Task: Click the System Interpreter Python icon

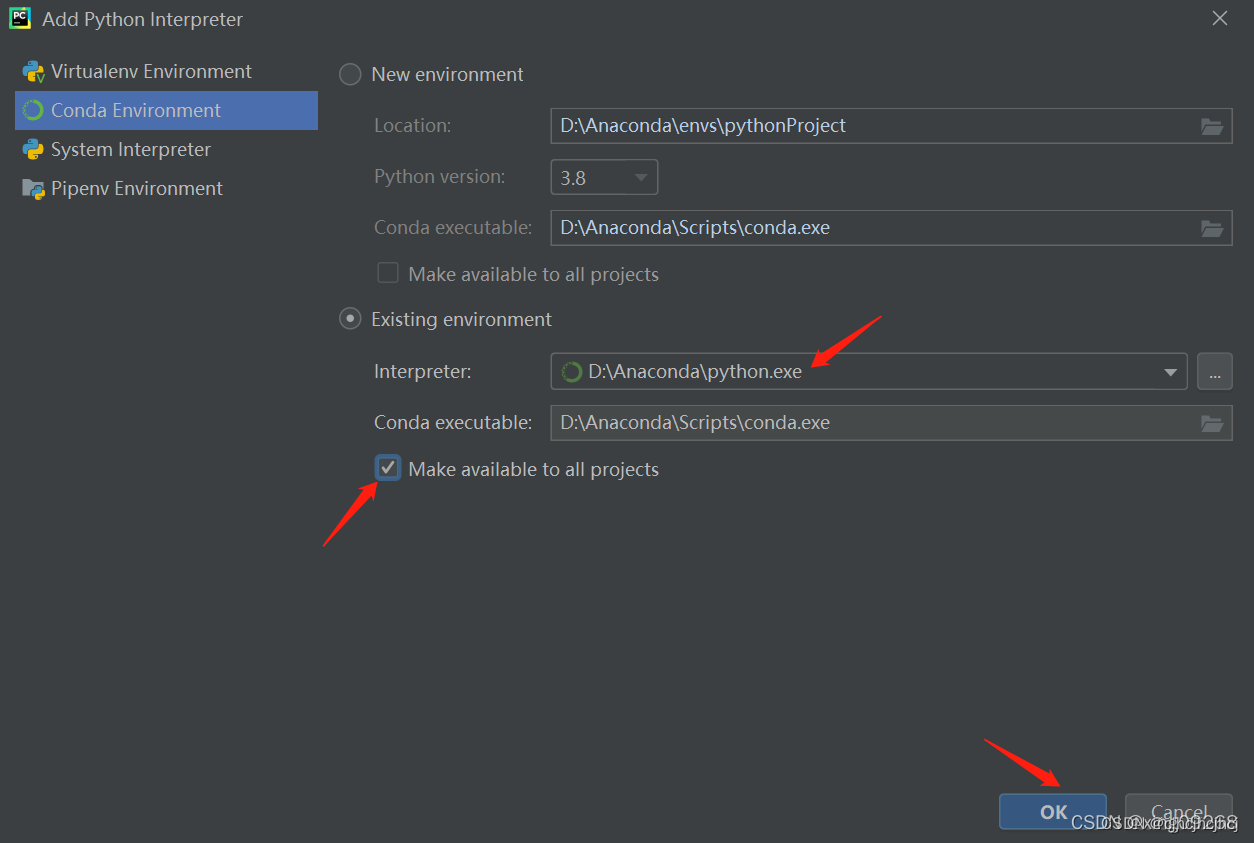Action: coord(33,150)
